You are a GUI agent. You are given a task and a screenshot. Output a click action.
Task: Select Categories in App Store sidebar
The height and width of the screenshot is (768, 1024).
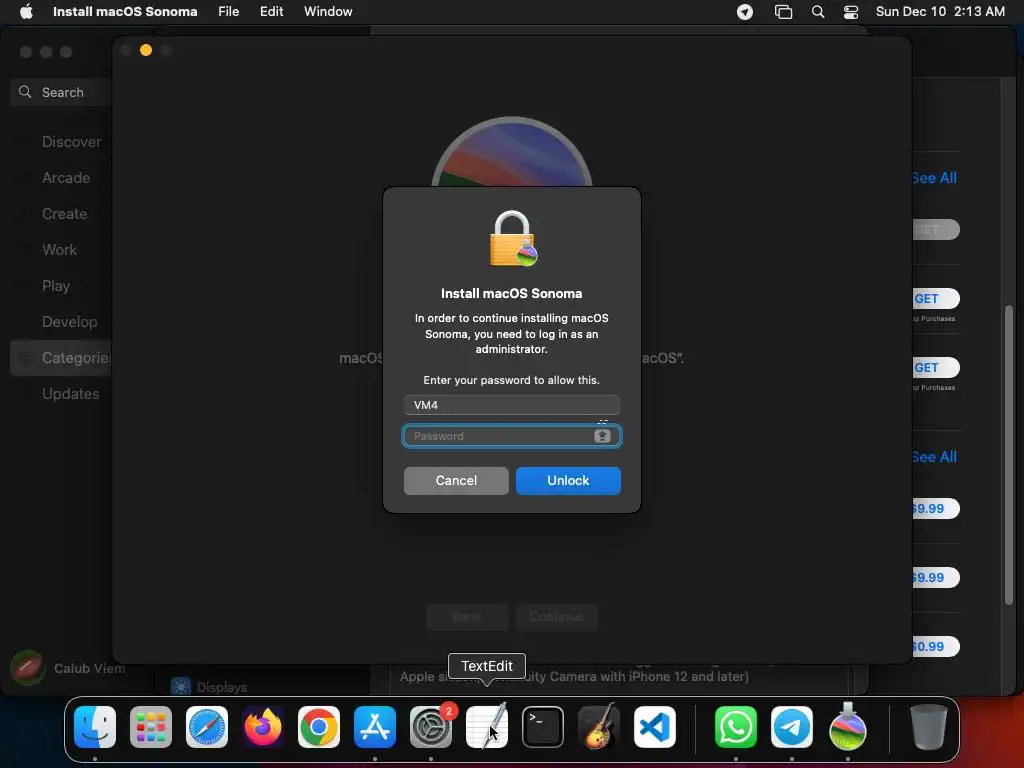pos(61,358)
